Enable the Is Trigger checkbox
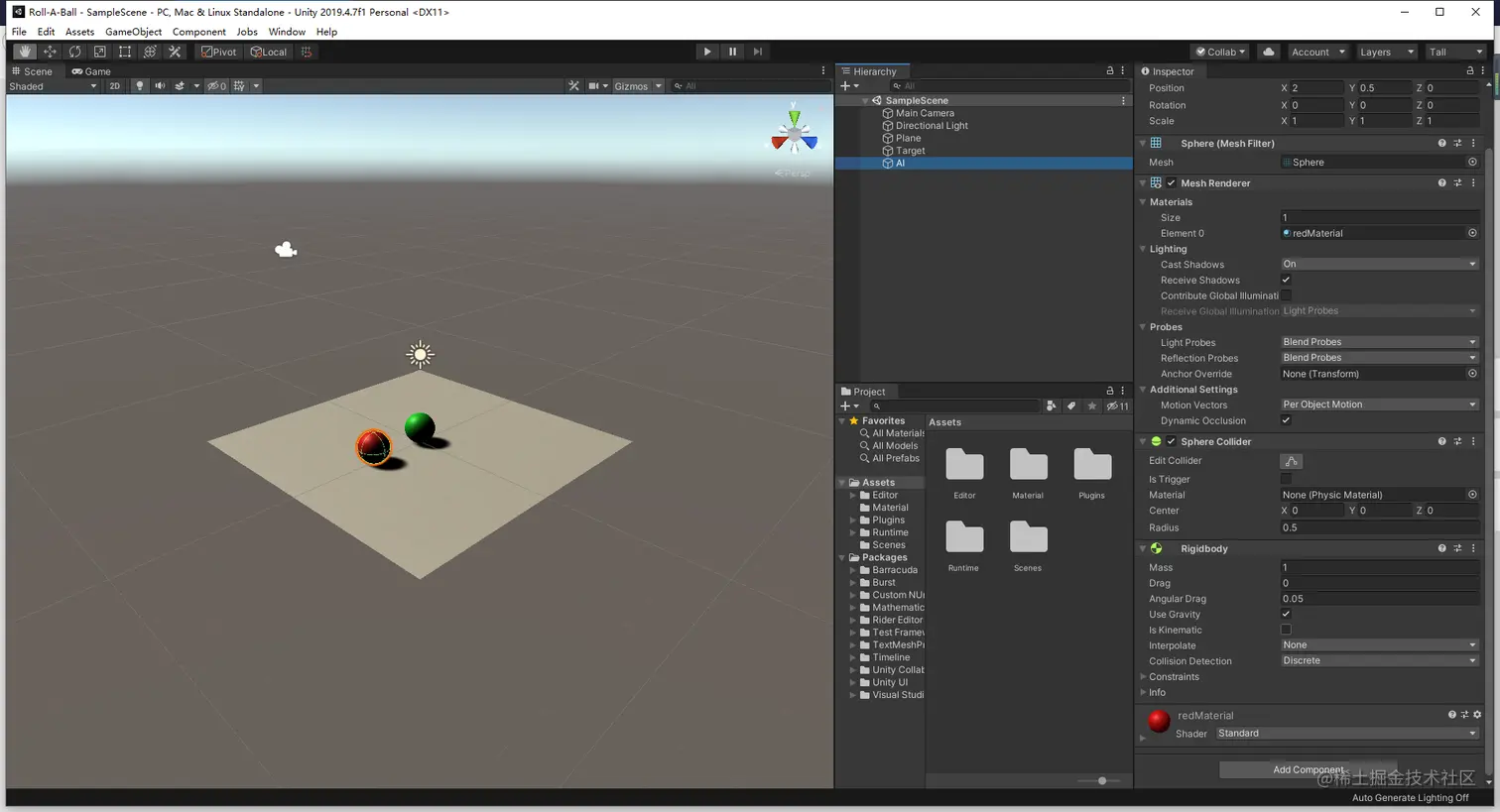 1286,479
